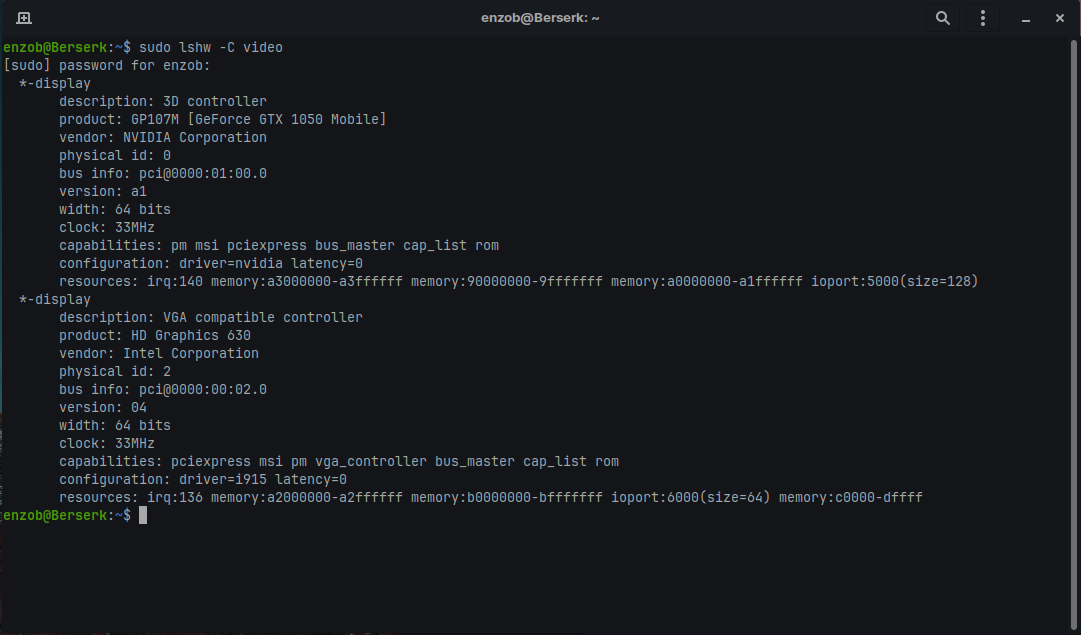Click the sudo password prompt line
Screen dimensions: 1081x635
[x=107, y=65]
